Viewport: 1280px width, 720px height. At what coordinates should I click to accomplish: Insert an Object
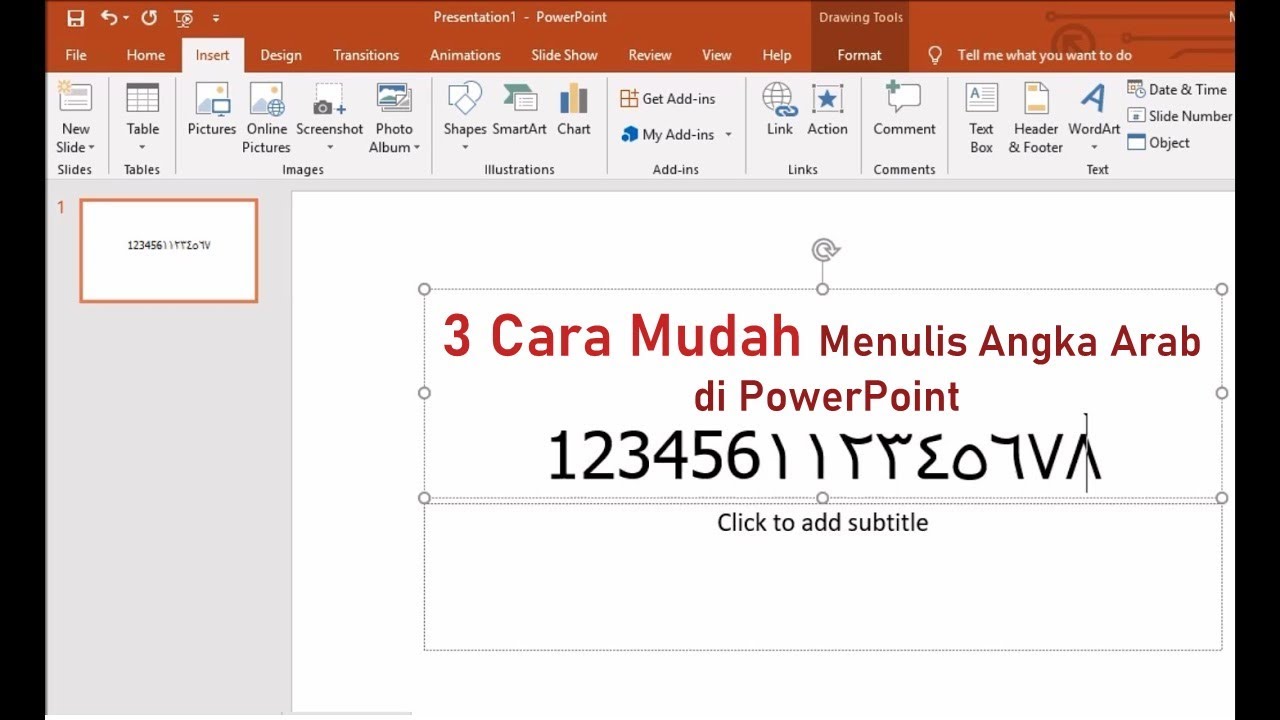pos(1159,142)
